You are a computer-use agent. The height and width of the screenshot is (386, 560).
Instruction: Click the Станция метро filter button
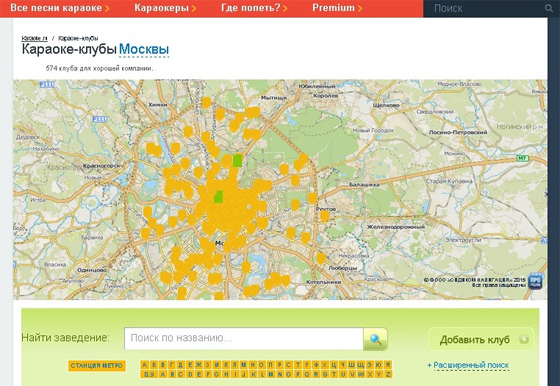[96, 366]
